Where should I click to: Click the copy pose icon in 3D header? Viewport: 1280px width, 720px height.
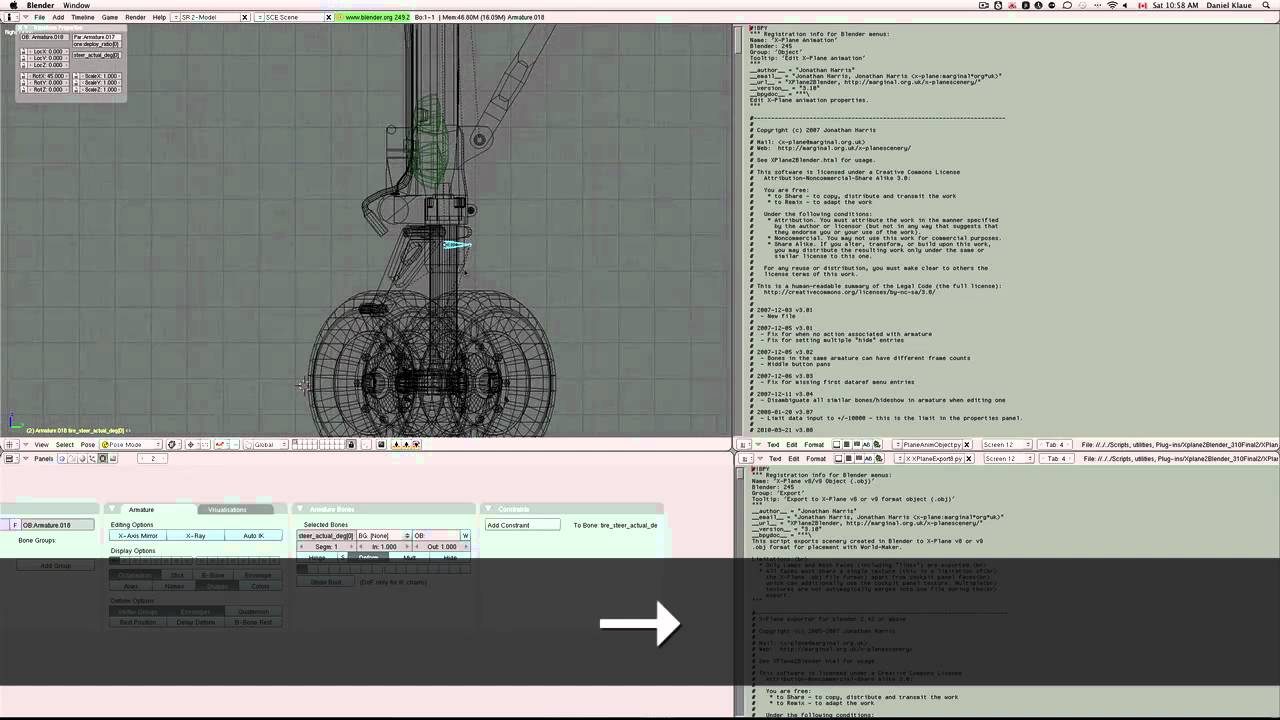397,444
